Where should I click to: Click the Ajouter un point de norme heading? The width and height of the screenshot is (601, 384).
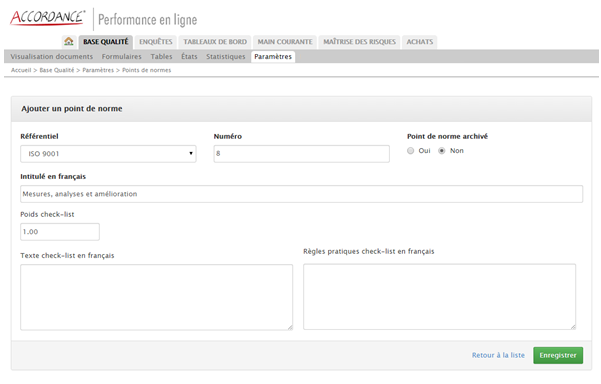[x=72, y=109]
